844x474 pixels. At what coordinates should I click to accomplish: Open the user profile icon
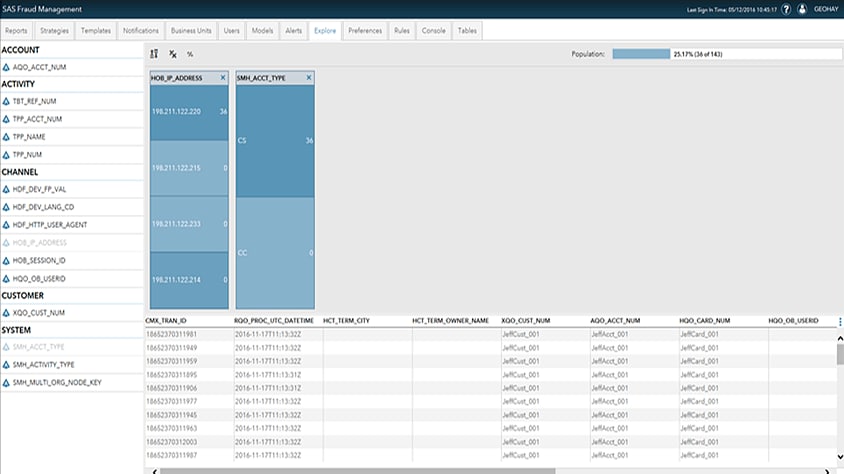[802, 9]
